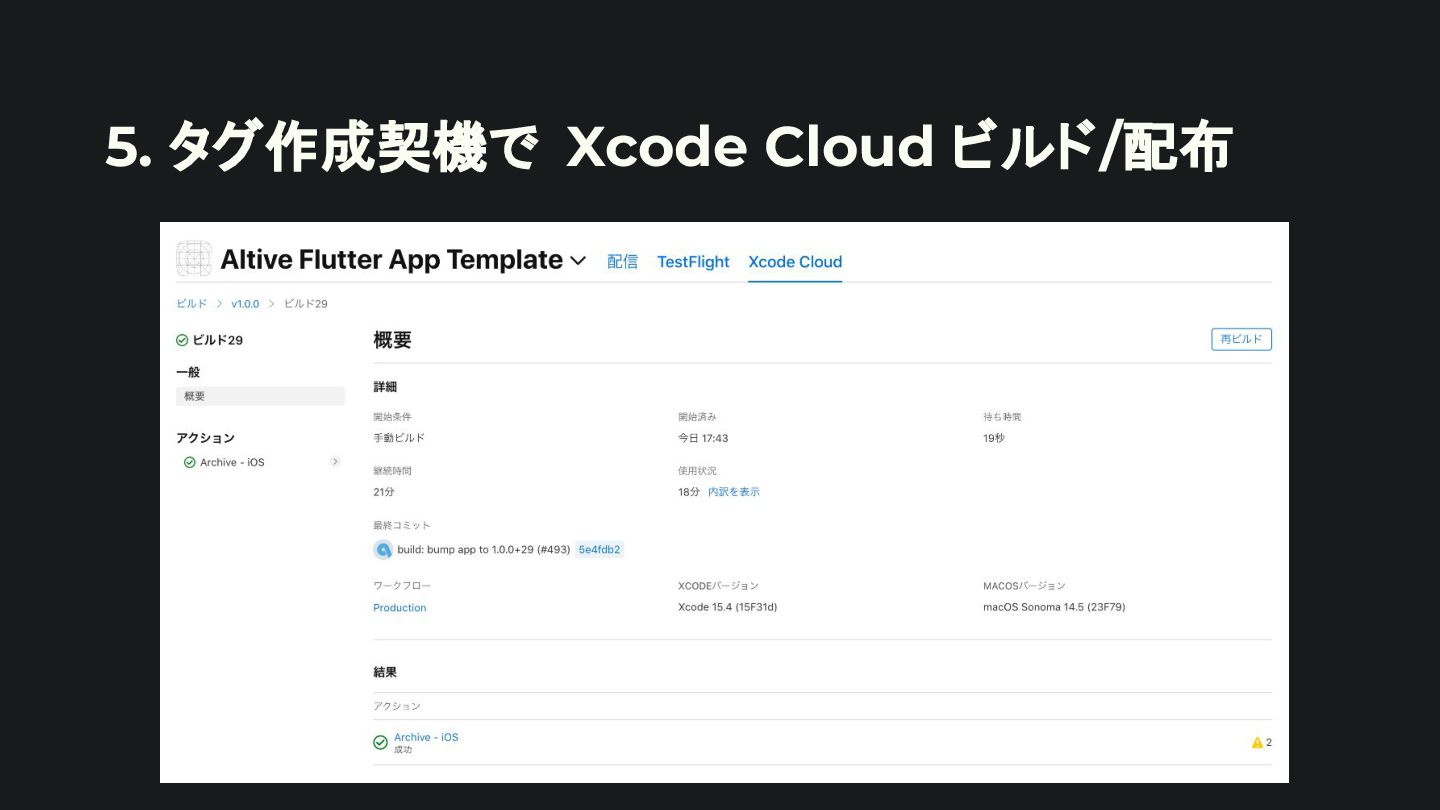Click the 再ビルド button
The image size is (1440, 810).
point(1241,339)
